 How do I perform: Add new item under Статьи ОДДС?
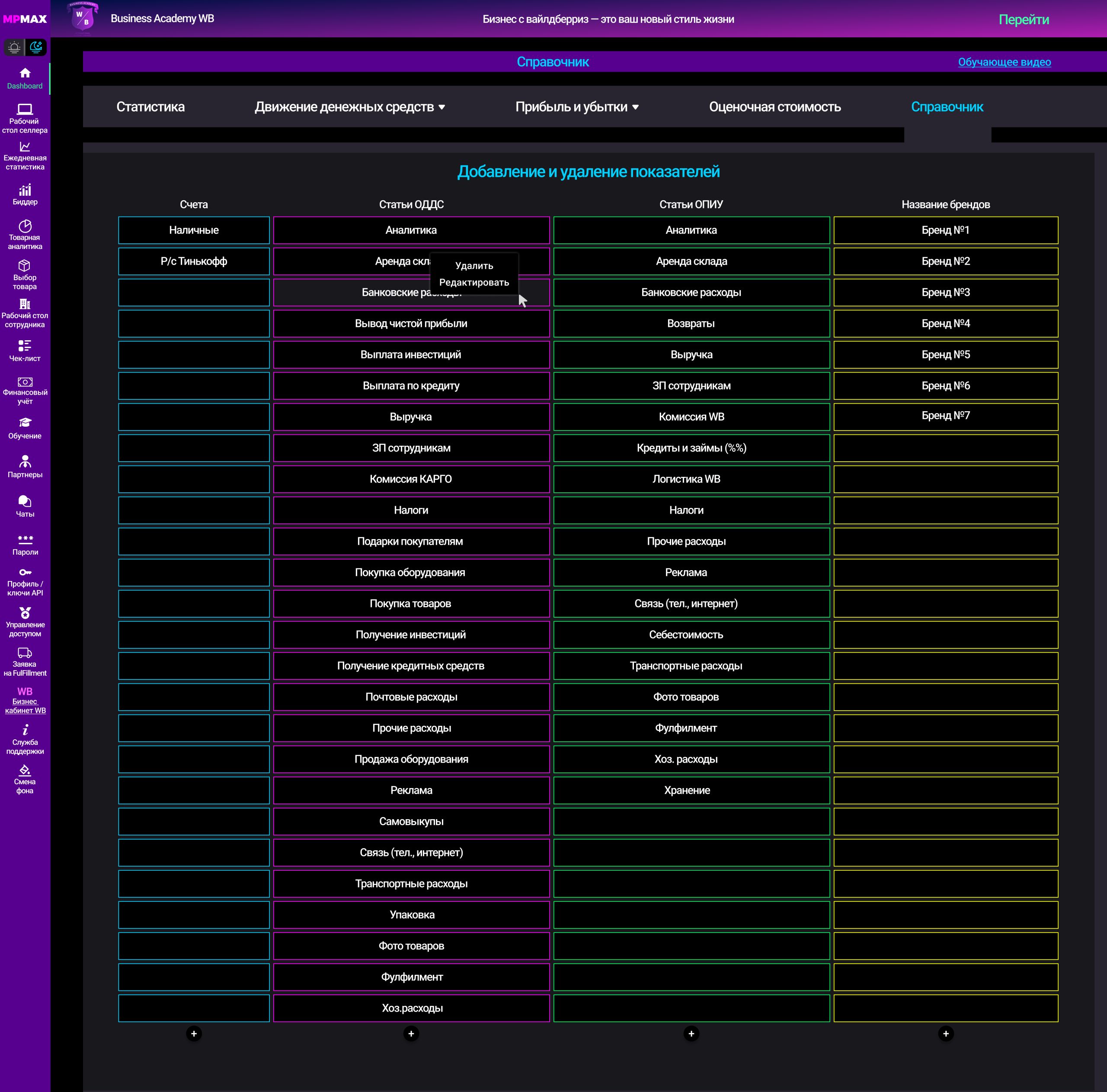coord(411,1034)
